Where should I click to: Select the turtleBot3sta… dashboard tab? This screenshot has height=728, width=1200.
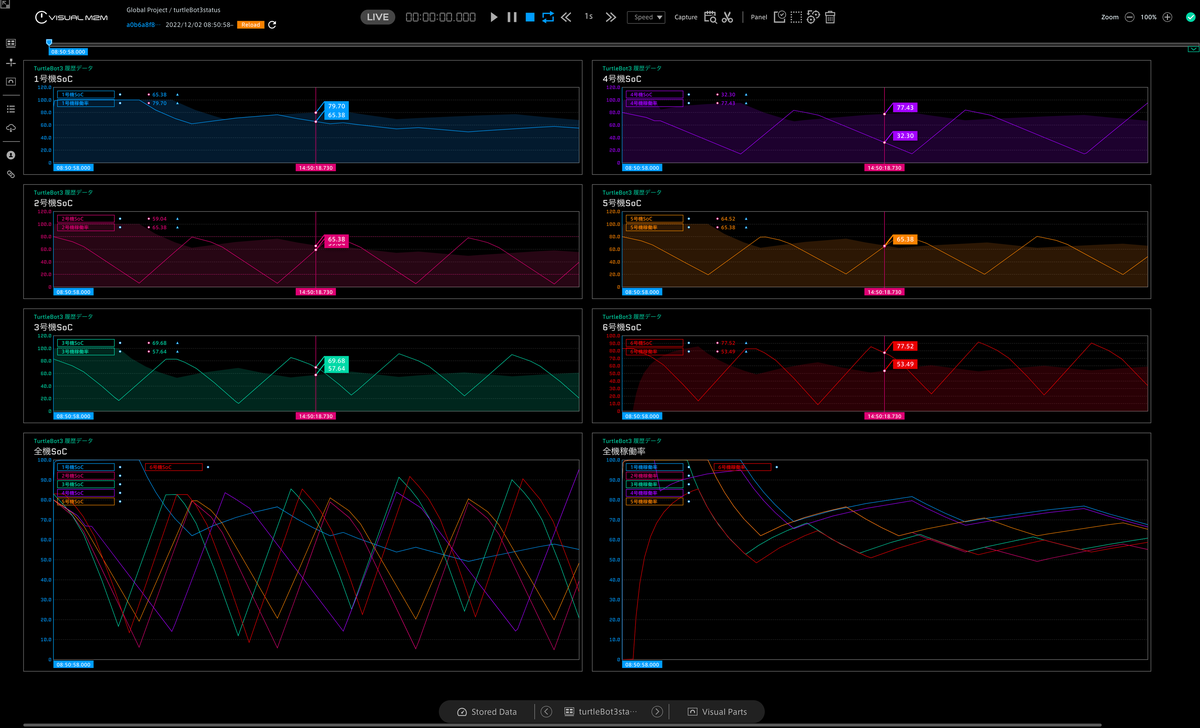pos(601,712)
